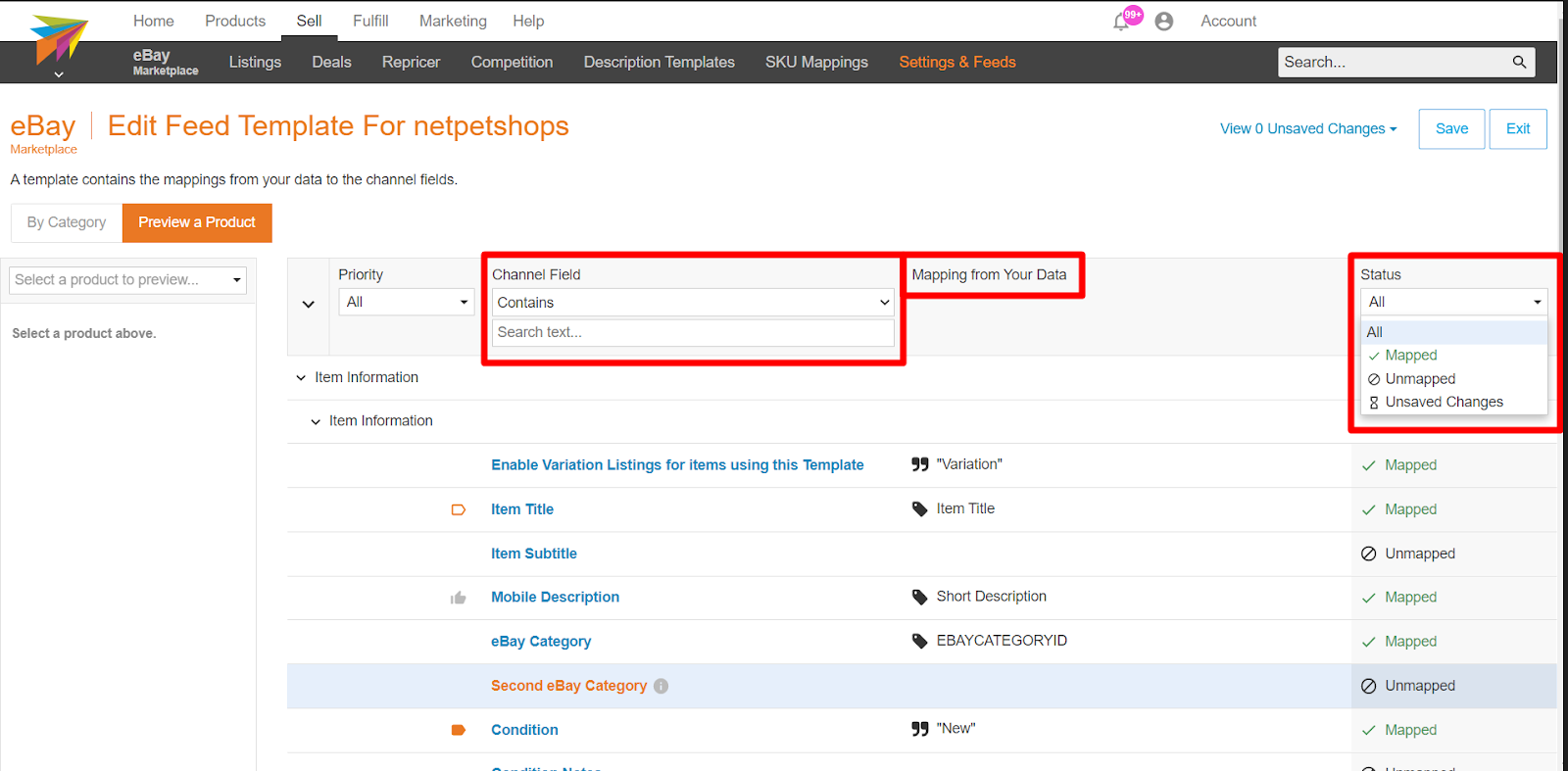Open the Repricer submenu item
This screenshot has height=771, width=1568.
411,62
